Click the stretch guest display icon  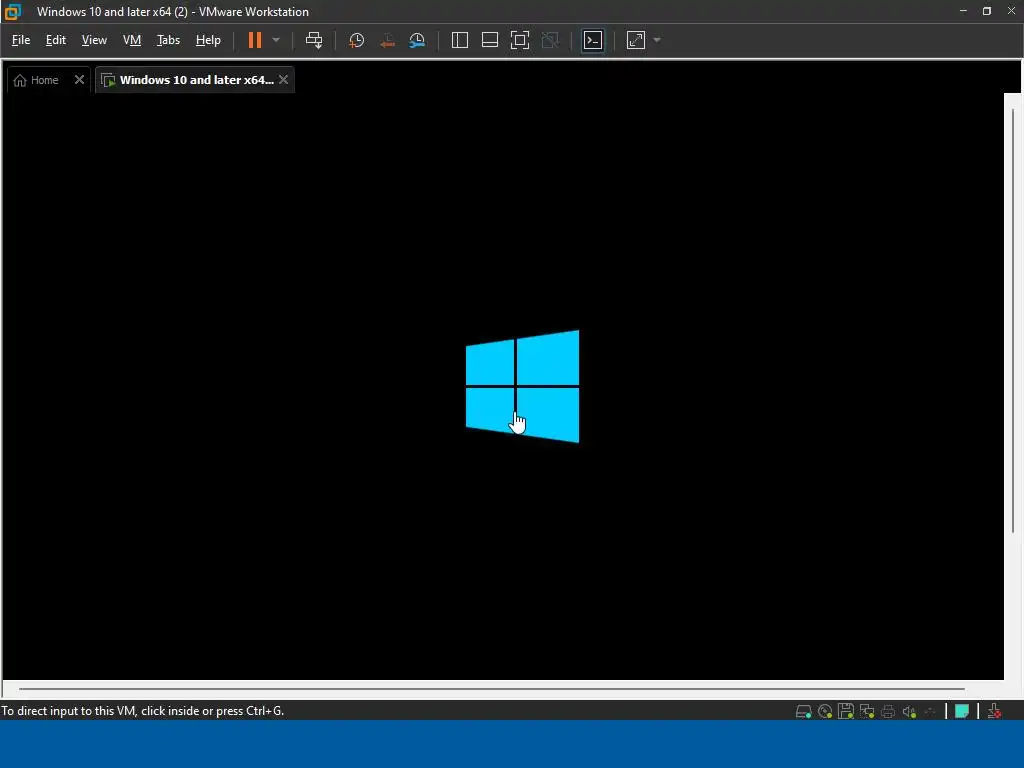[x=636, y=40]
